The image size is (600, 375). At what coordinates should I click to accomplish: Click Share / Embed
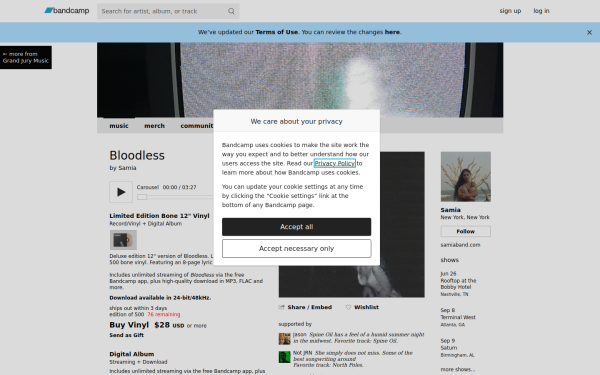pos(310,307)
